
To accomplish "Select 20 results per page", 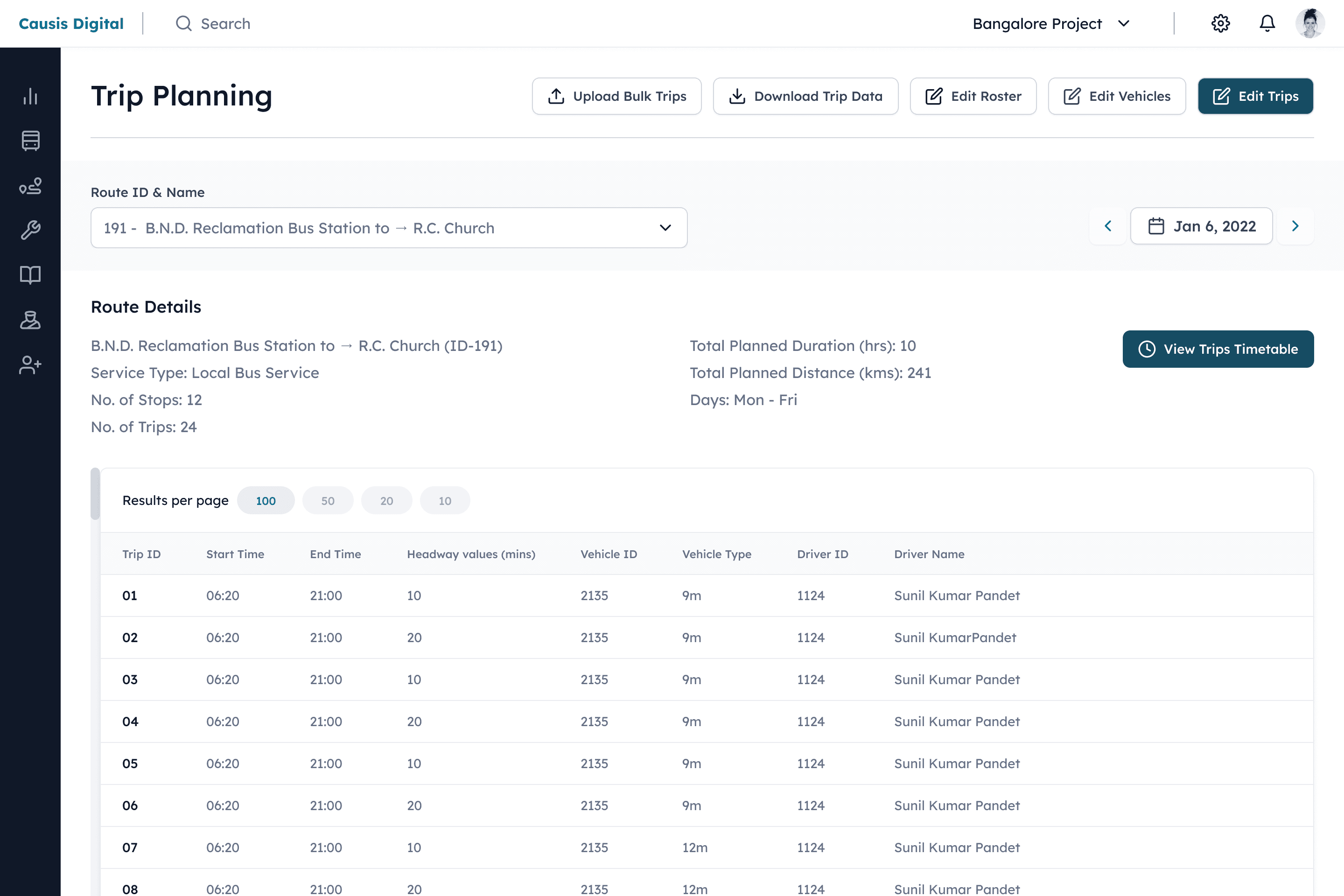I will pyautogui.click(x=386, y=501).
